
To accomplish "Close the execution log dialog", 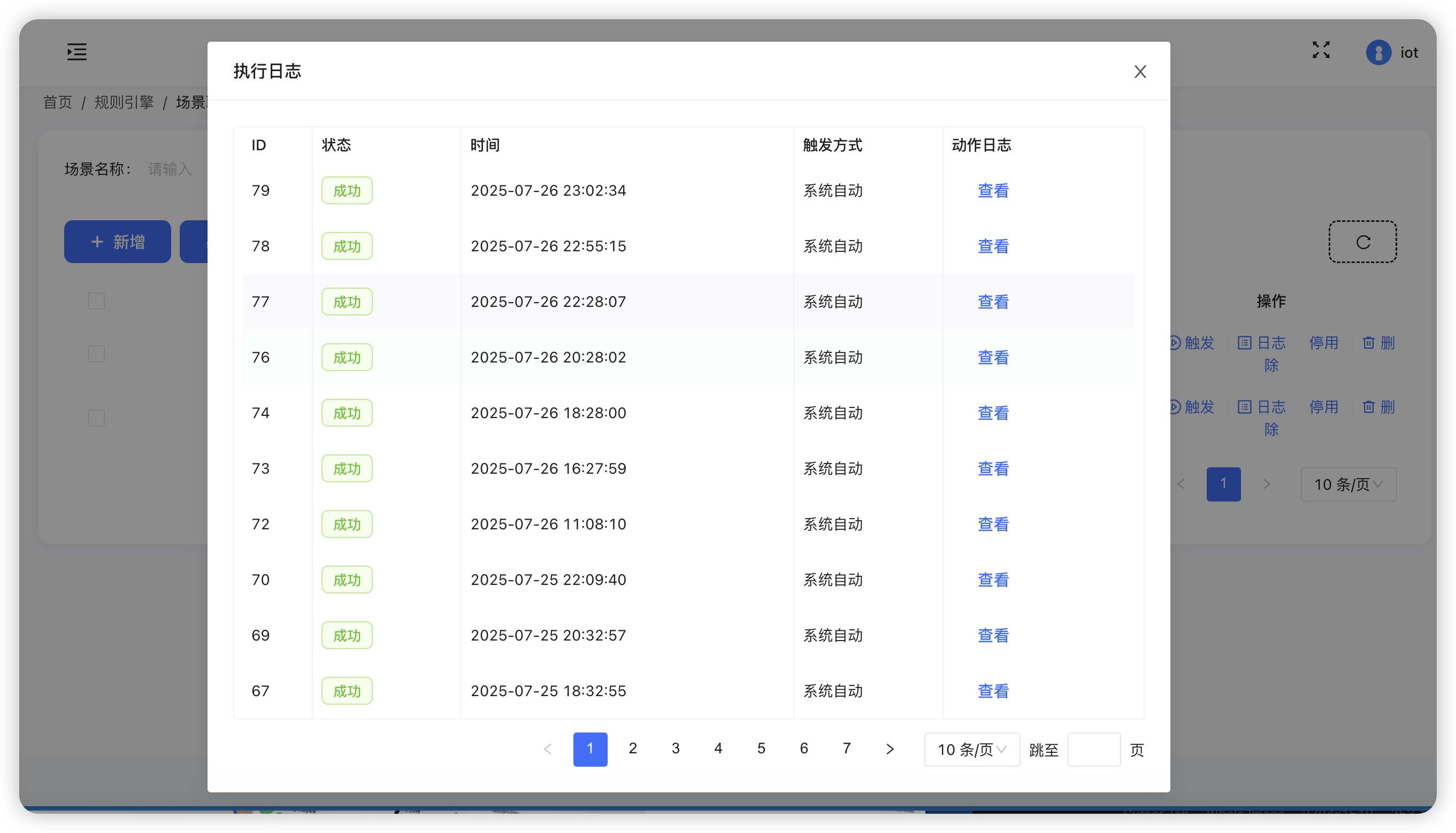I will [x=1139, y=72].
